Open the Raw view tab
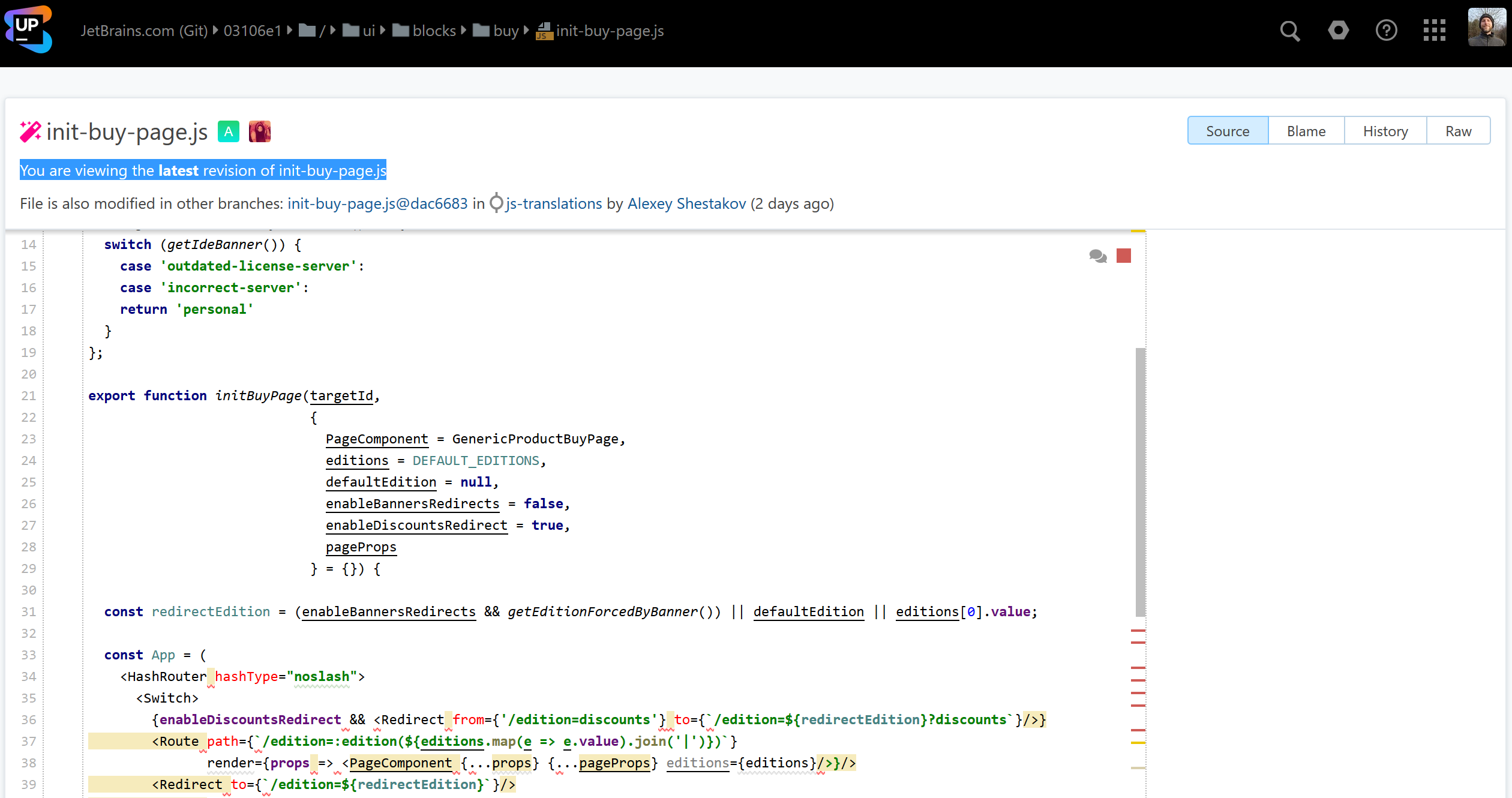The height and width of the screenshot is (798, 1512). (x=1458, y=131)
